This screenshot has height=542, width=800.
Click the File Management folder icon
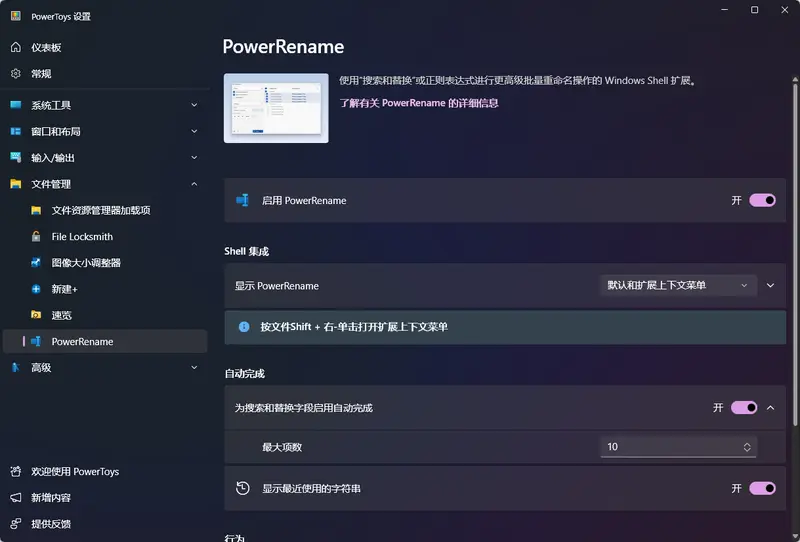coord(16,184)
